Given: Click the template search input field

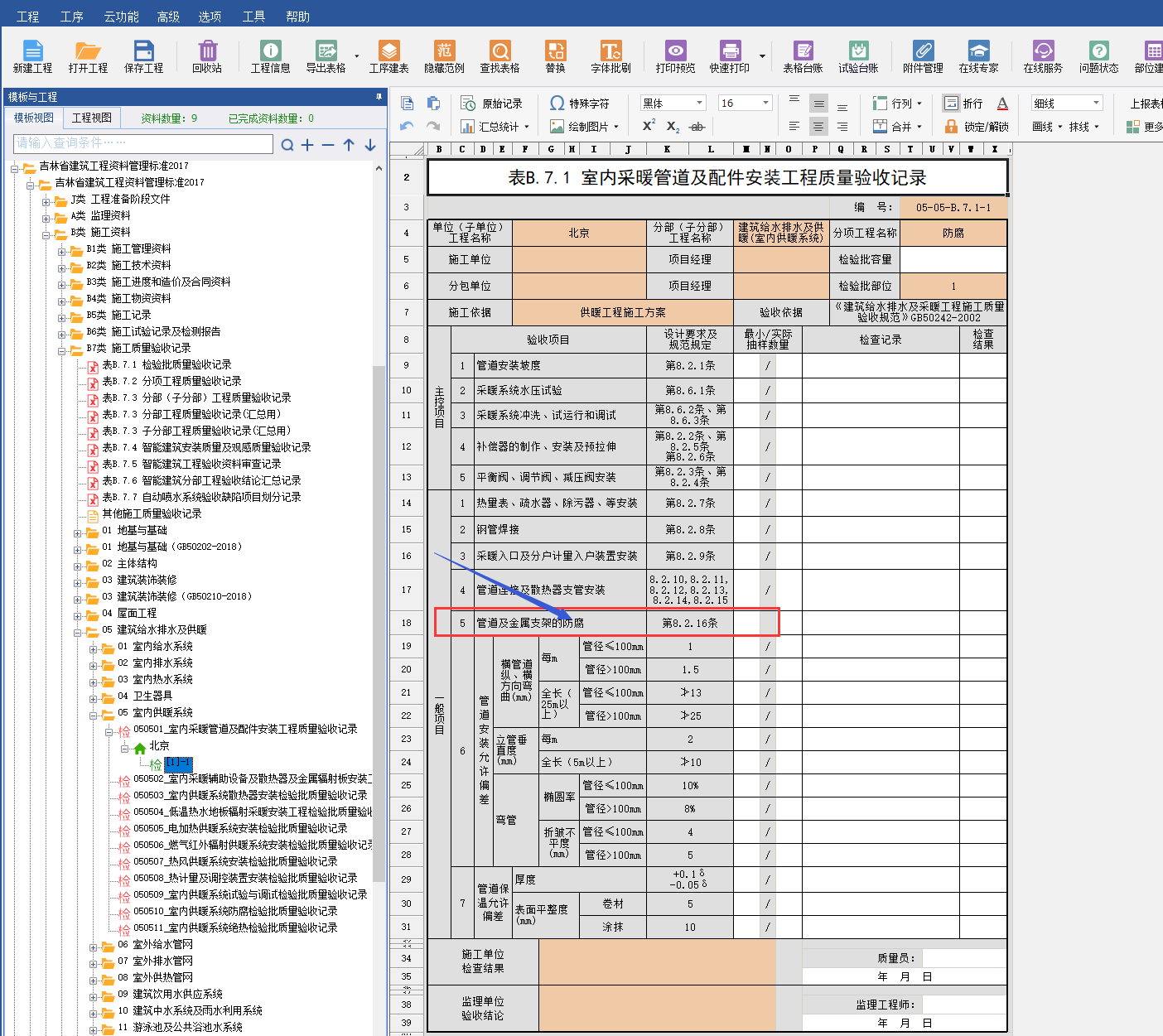Looking at the screenshot, I should 143,143.
